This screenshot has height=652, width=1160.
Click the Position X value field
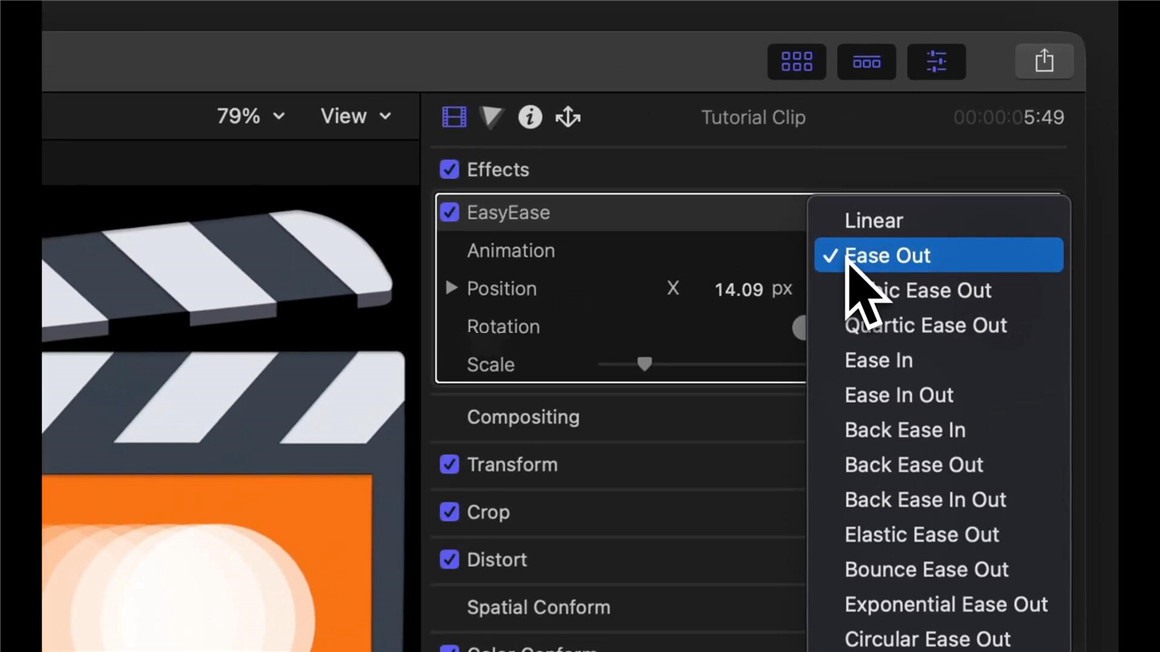(x=738, y=290)
